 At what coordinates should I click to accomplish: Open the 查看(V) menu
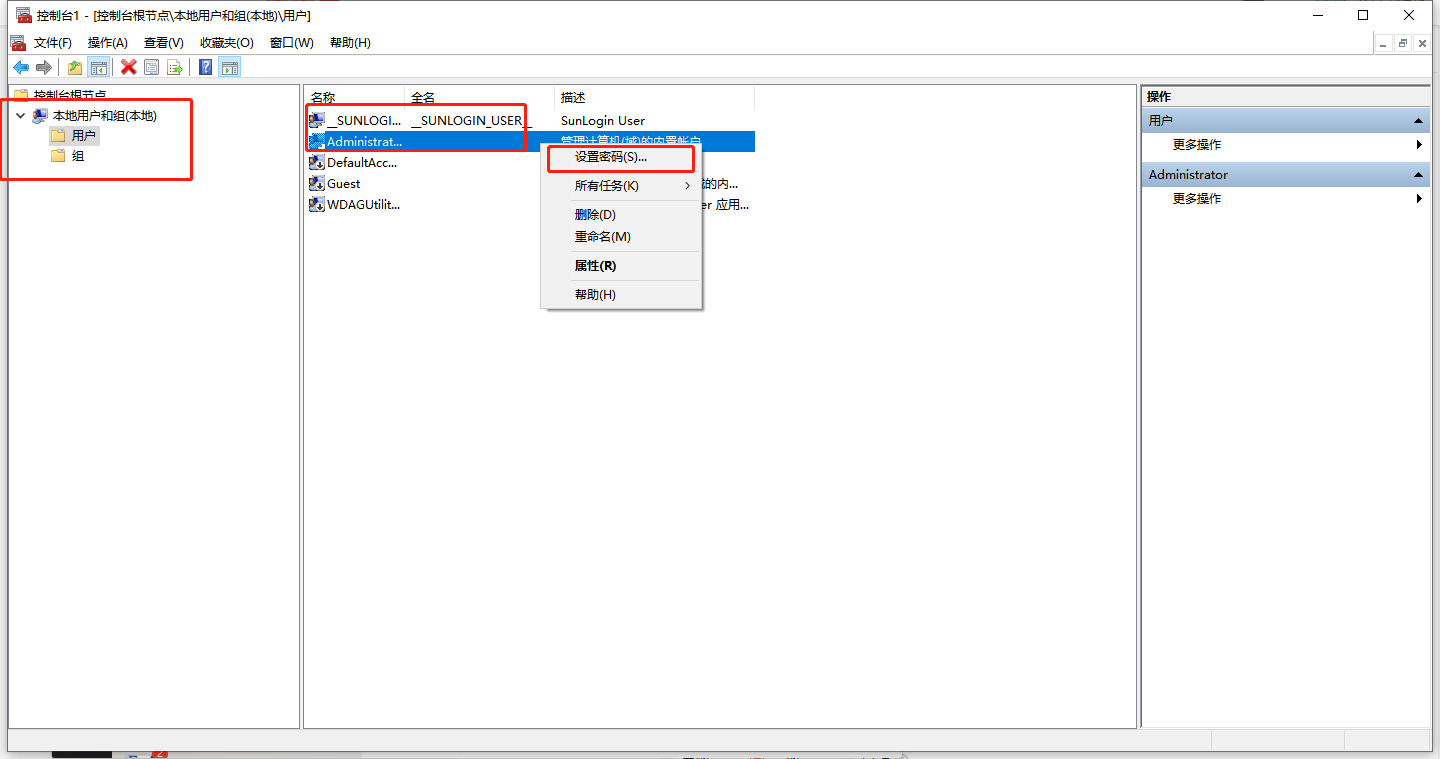point(164,43)
